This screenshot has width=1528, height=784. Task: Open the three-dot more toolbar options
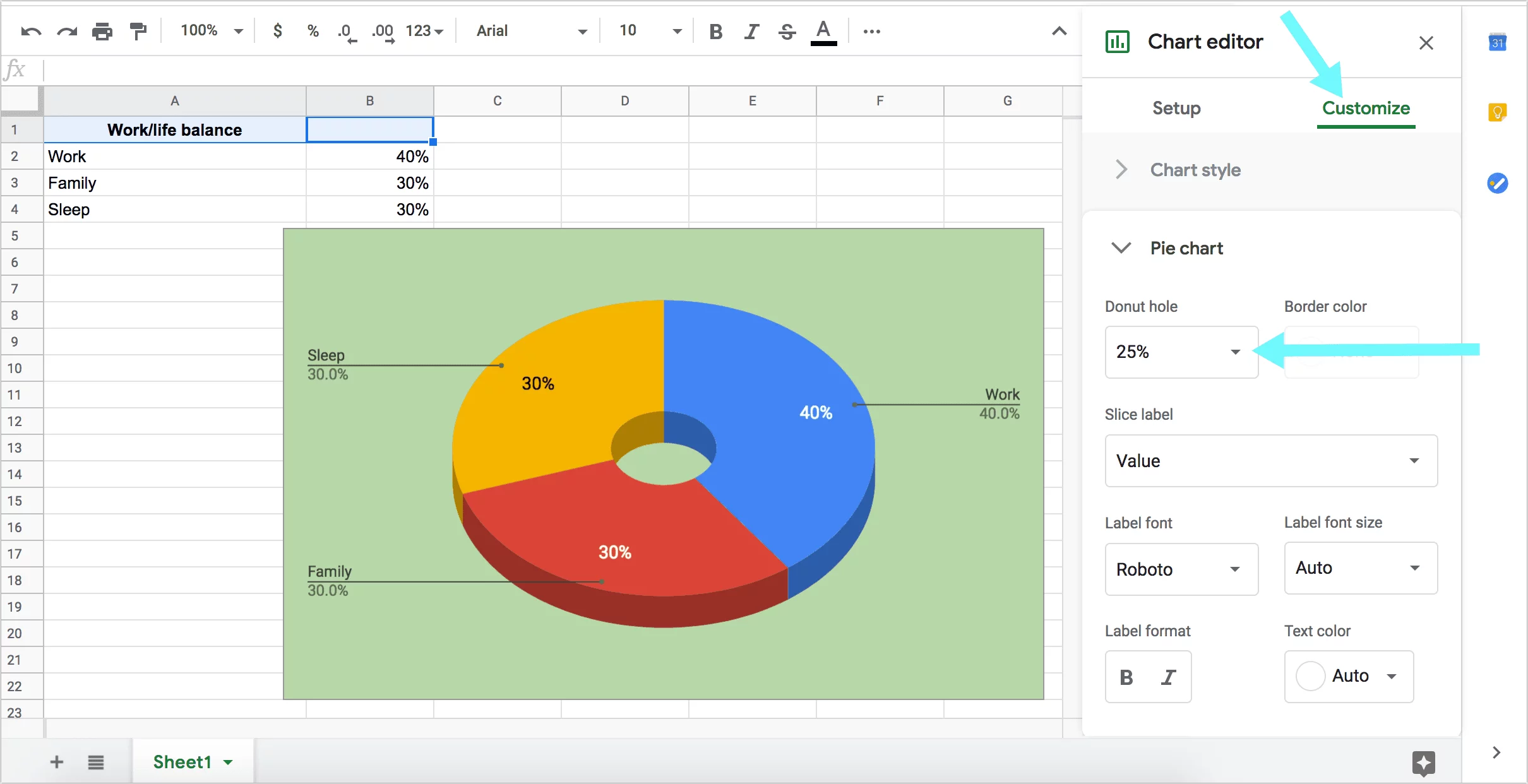pyautogui.click(x=871, y=31)
